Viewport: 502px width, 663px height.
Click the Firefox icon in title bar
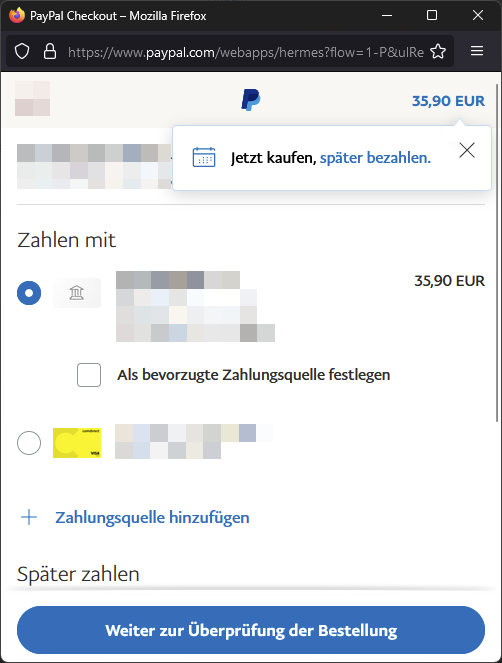coord(17,16)
